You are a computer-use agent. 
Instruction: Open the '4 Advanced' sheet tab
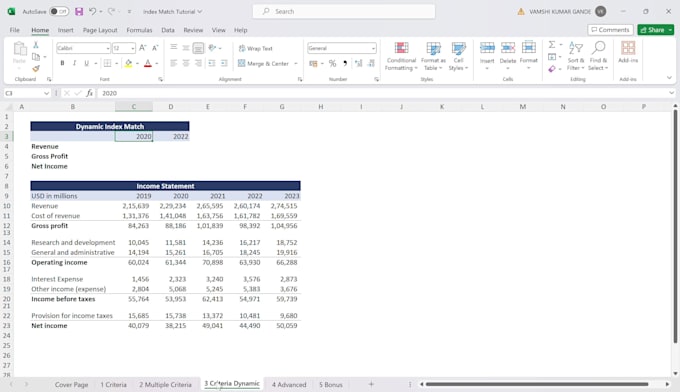point(289,385)
